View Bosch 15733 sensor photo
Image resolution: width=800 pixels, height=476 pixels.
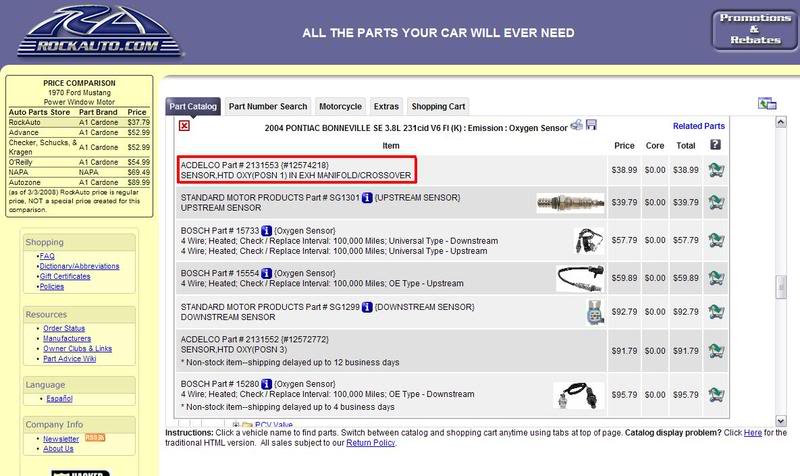pos(589,241)
